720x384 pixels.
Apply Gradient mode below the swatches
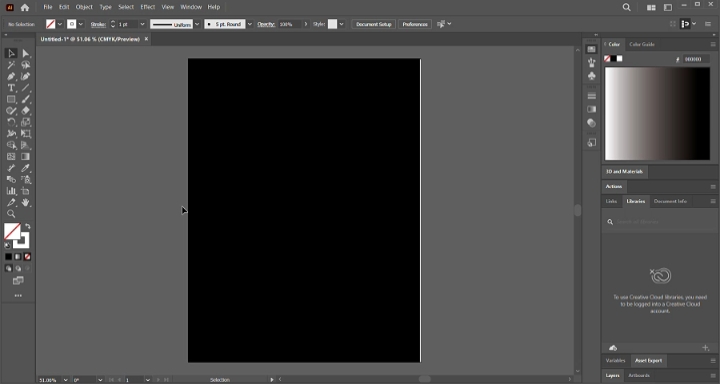[x=18, y=257]
